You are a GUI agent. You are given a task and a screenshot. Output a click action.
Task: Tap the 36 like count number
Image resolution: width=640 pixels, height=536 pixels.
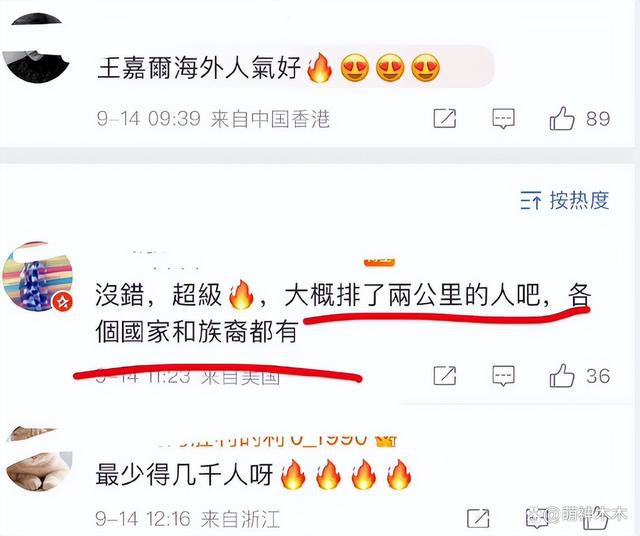coord(598,376)
